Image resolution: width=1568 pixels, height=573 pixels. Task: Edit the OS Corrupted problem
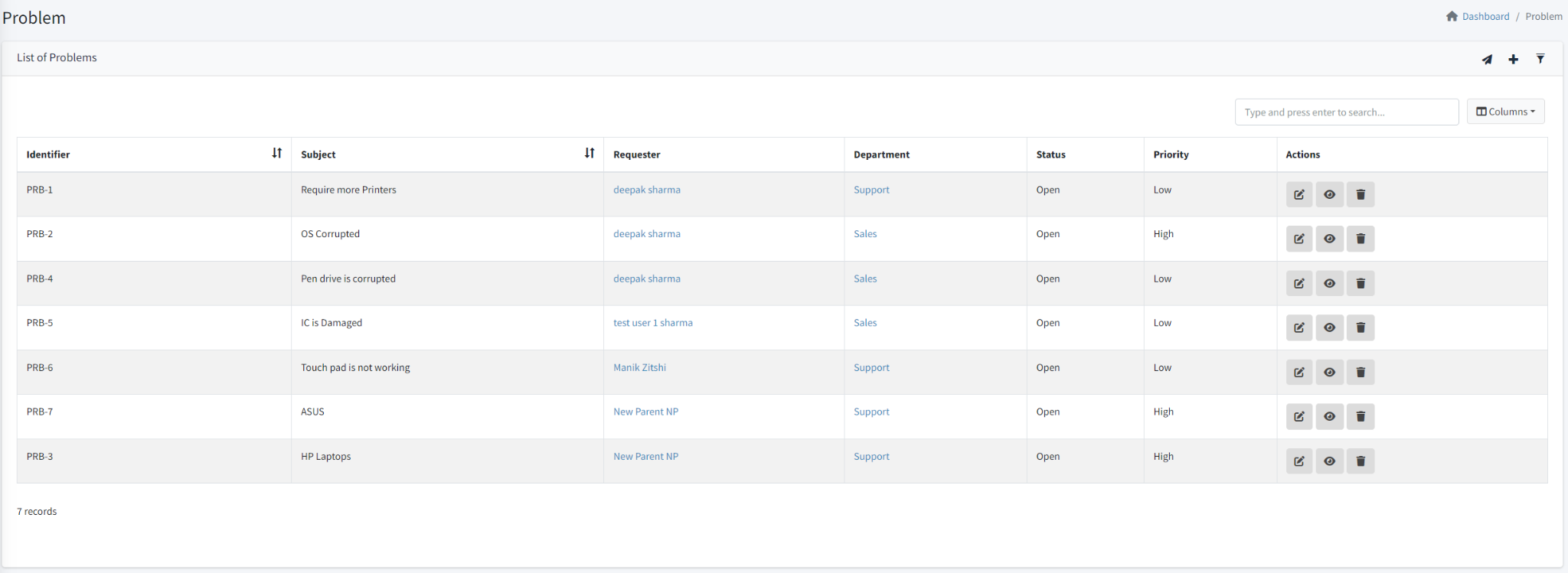click(x=1299, y=239)
